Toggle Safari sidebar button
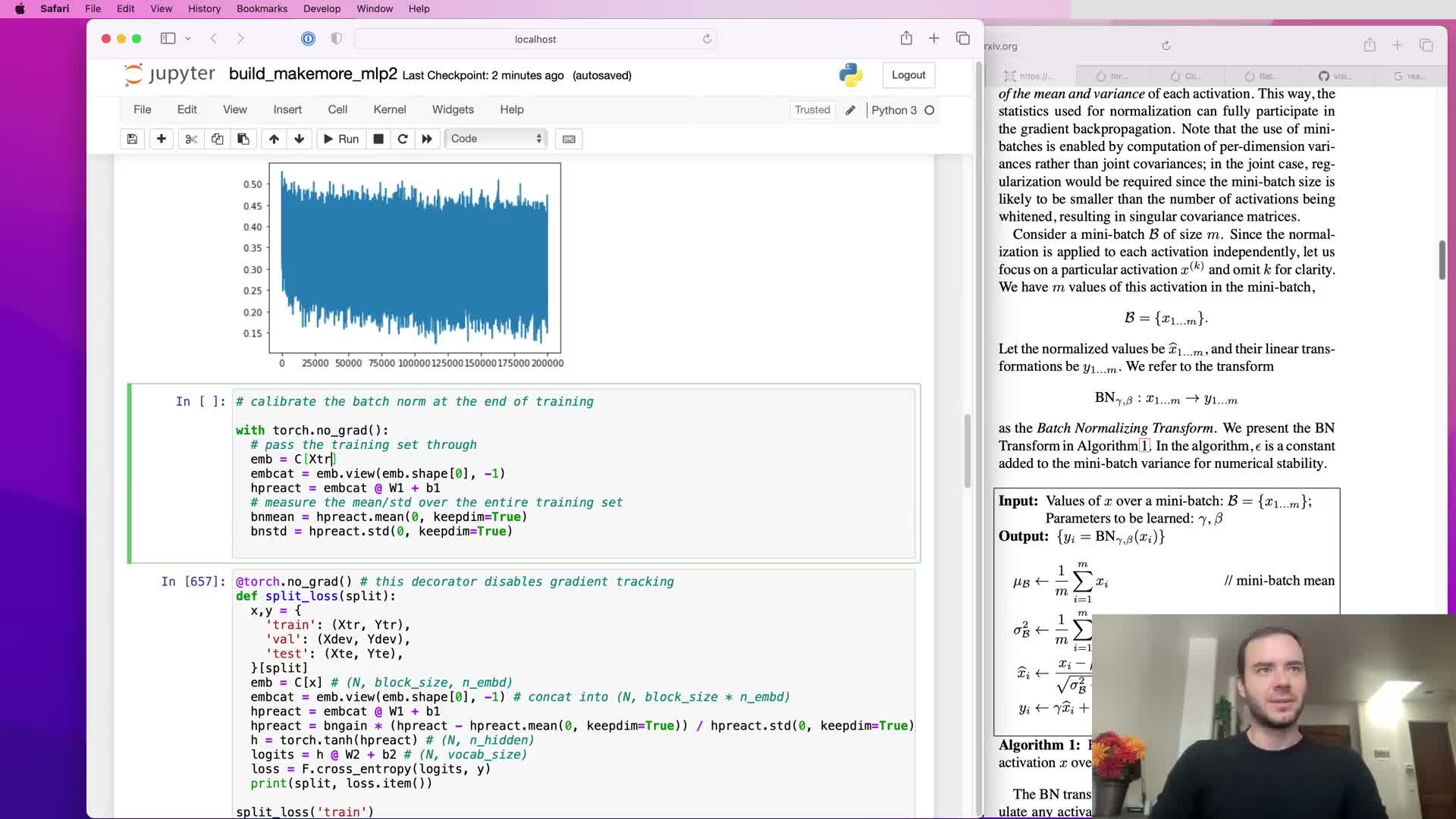The image size is (1456, 819). tap(168, 39)
